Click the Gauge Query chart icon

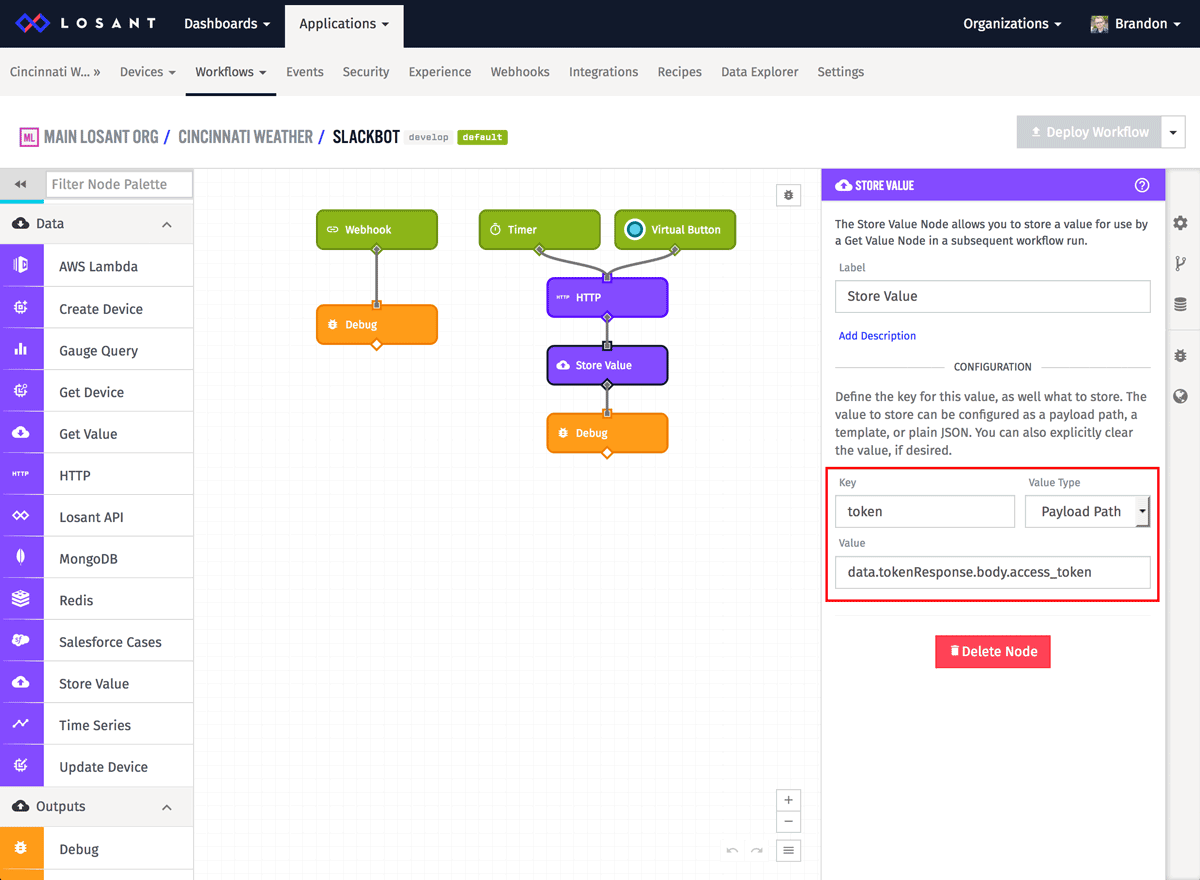(x=21, y=350)
